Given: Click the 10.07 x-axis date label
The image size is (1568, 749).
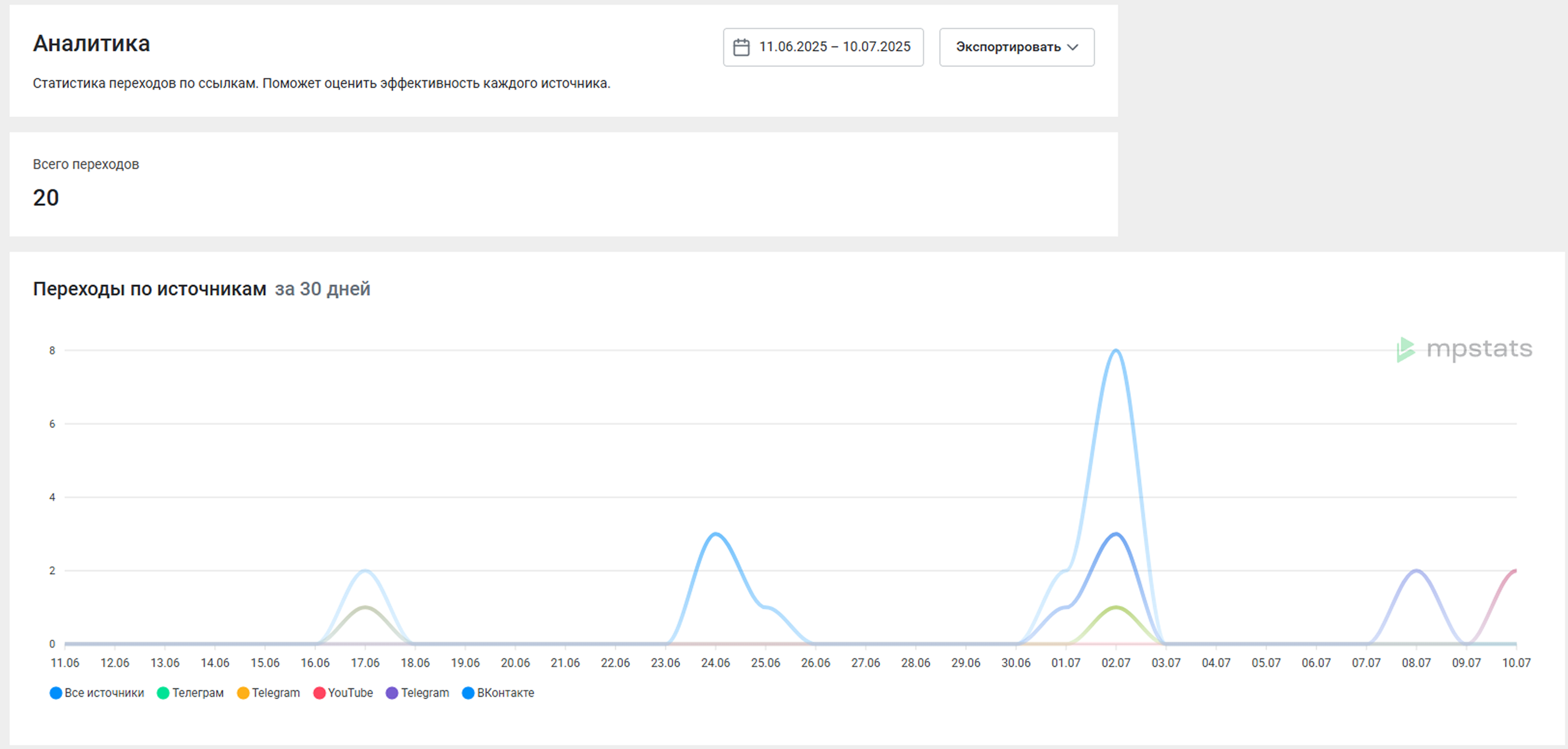Looking at the screenshot, I should click(x=1516, y=663).
